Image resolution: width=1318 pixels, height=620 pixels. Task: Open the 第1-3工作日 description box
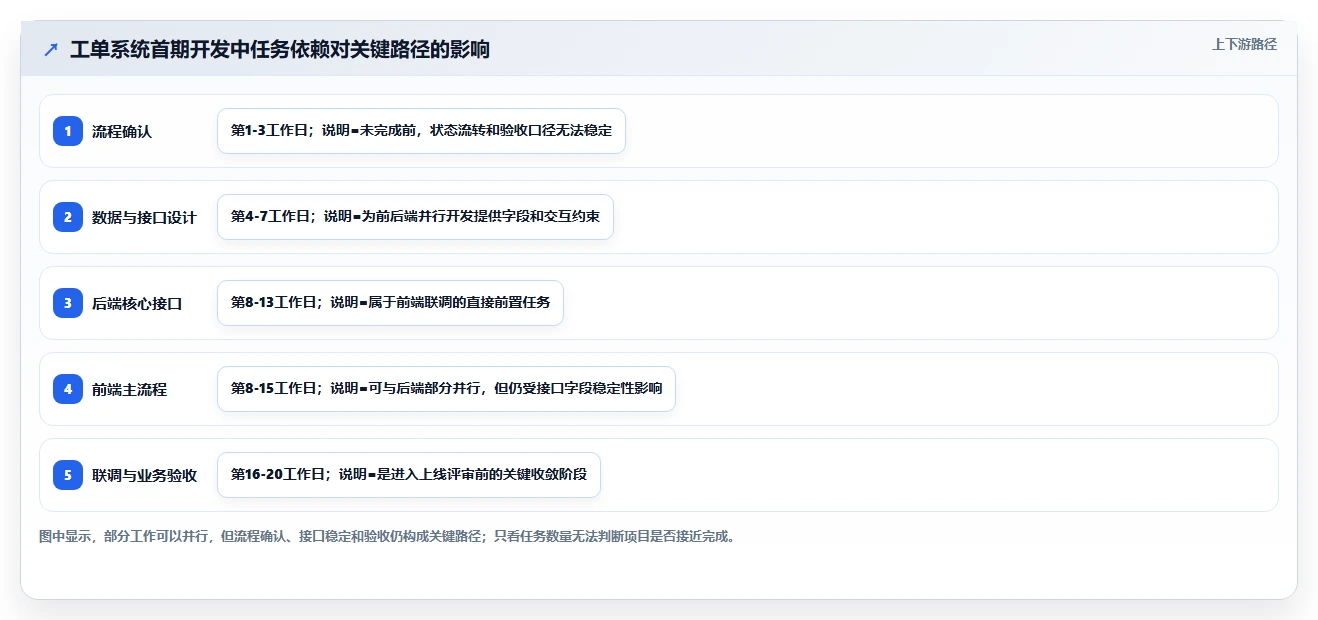(x=421, y=131)
